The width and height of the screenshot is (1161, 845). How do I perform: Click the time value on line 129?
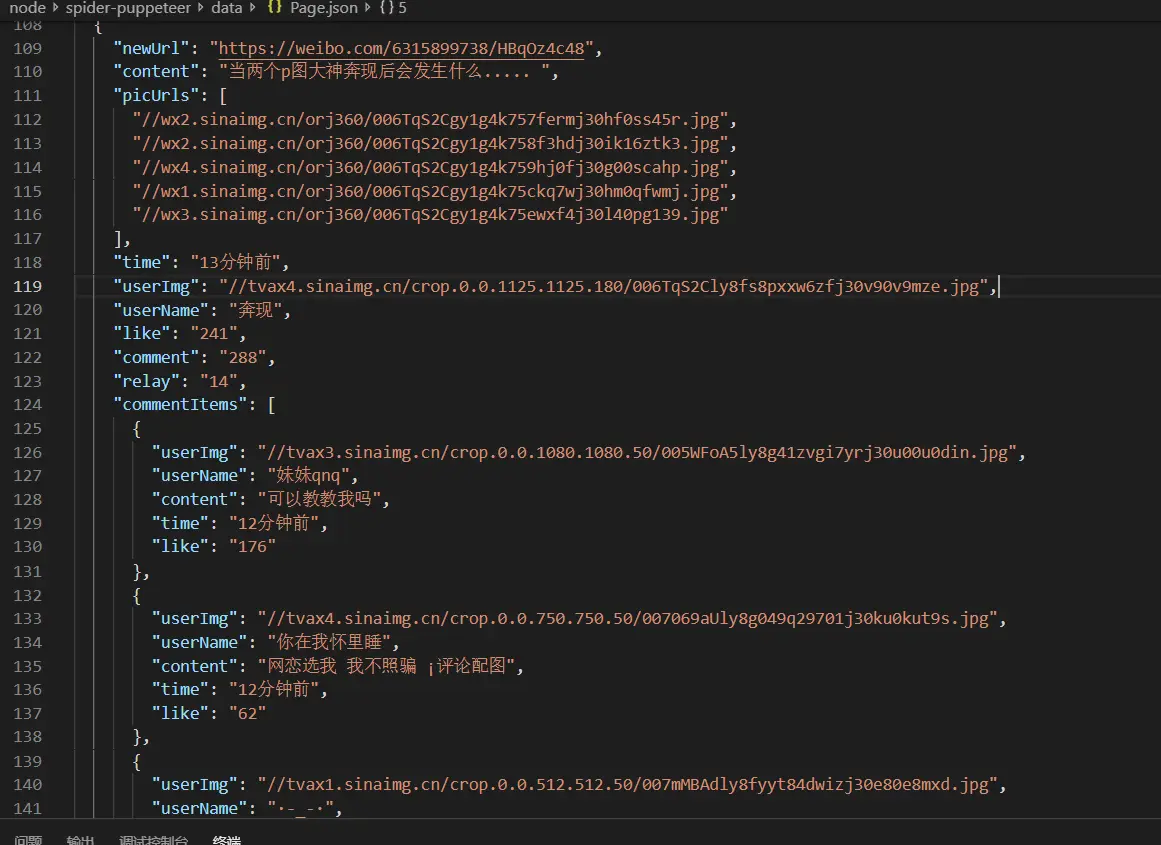tap(274, 523)
